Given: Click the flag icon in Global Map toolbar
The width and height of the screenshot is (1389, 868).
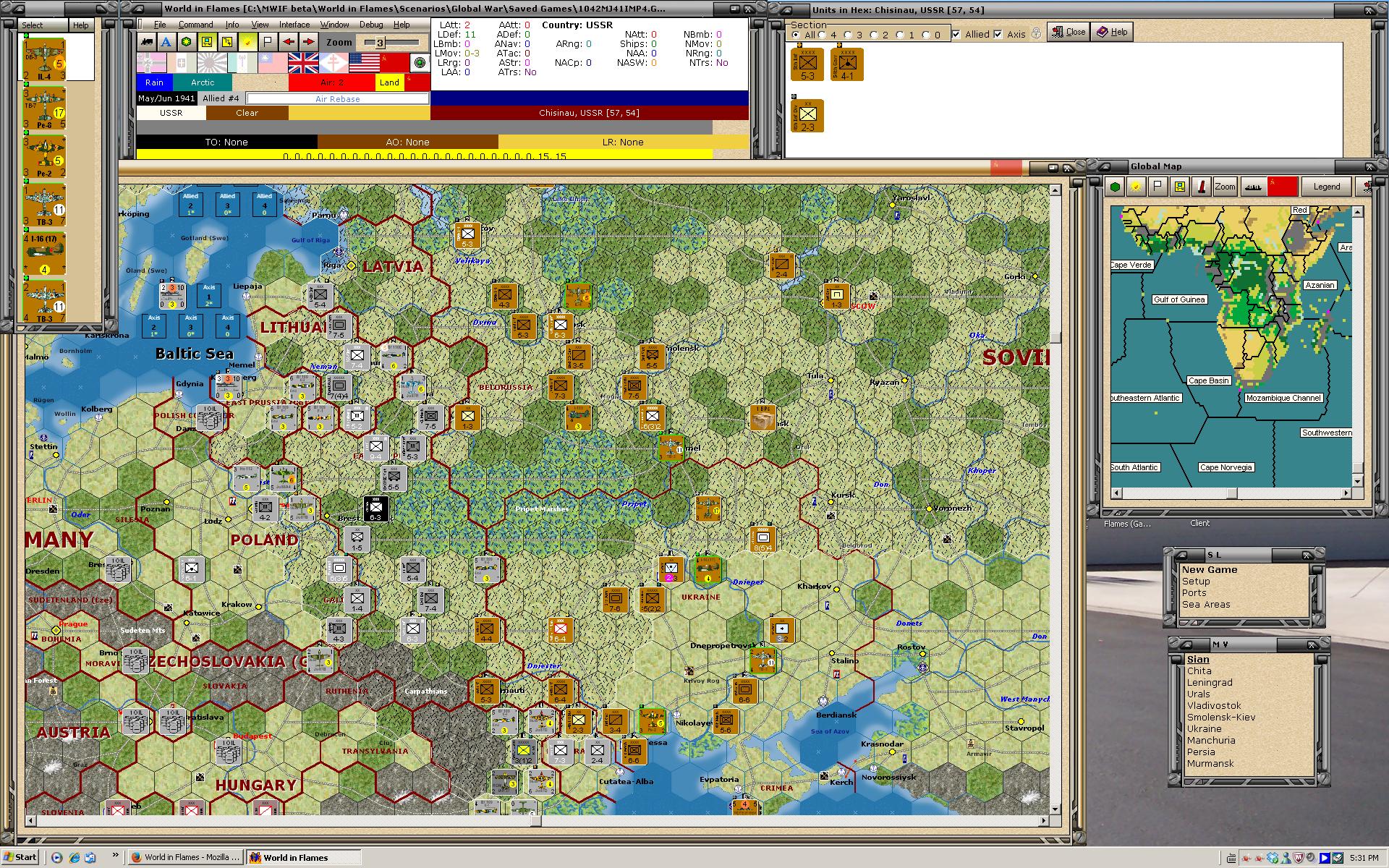Looking at the screenshot, I should pyautogui.click(x=1158, y=187).
